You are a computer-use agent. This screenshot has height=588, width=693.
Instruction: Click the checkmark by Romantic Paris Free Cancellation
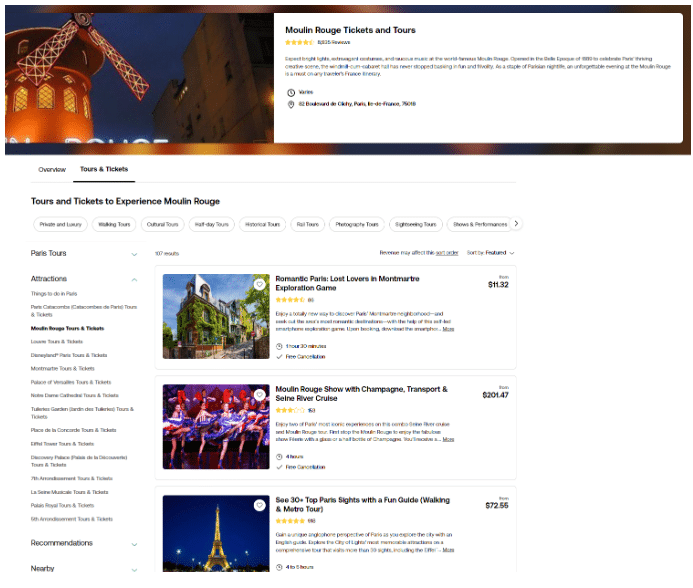(x=279, y=357)
